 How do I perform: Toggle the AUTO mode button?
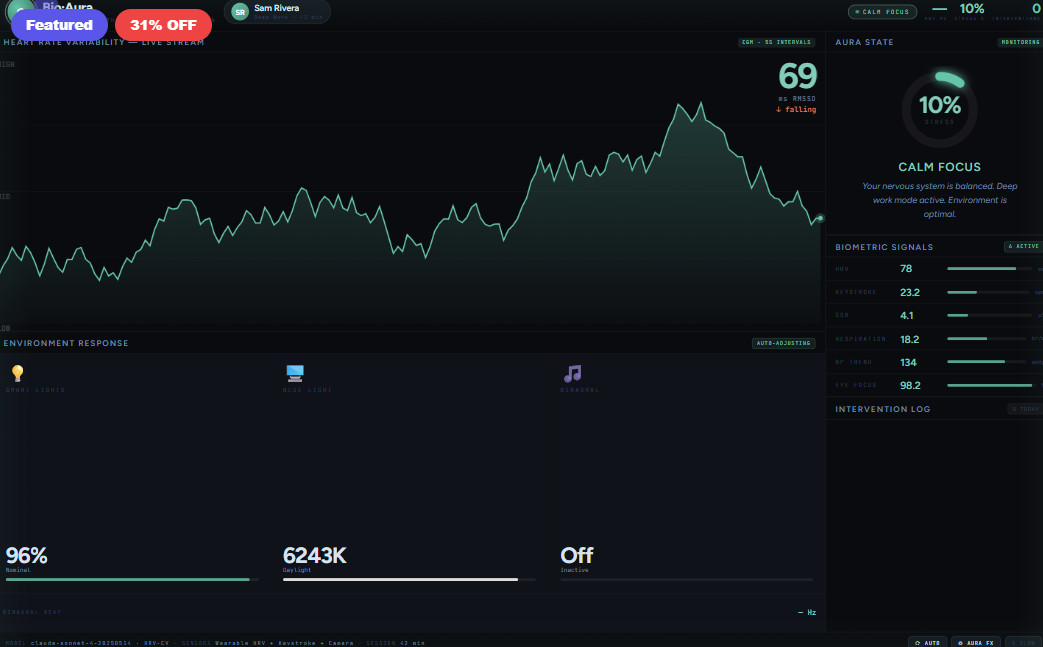pos(927,642)
